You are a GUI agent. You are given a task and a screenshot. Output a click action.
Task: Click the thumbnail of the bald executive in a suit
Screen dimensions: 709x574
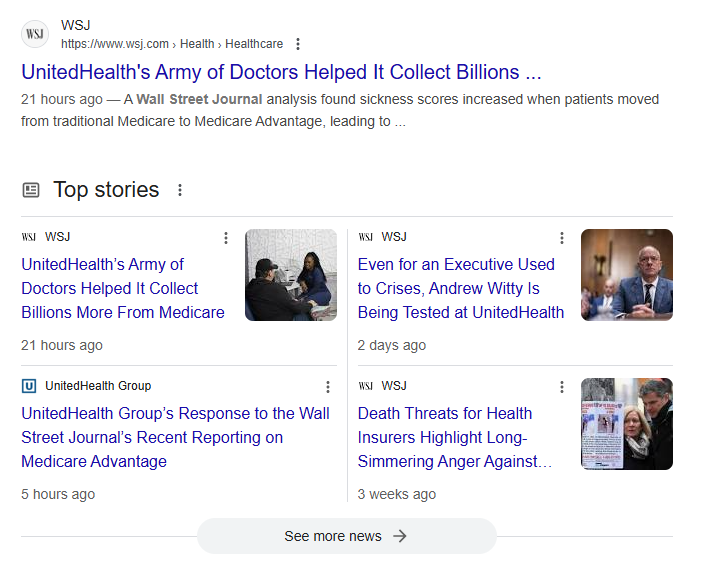click(627, 275)
